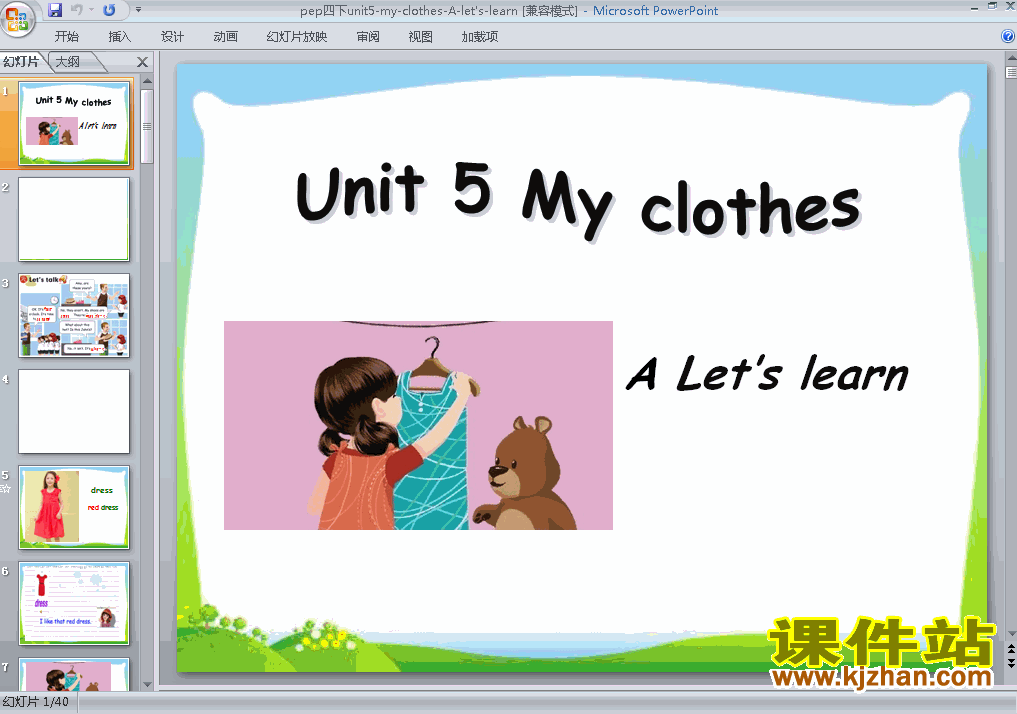This screenshot has width=1017, height=714.
Task: Go to the next slide with the double-down arrow
Action: [x=1011, y=662]
